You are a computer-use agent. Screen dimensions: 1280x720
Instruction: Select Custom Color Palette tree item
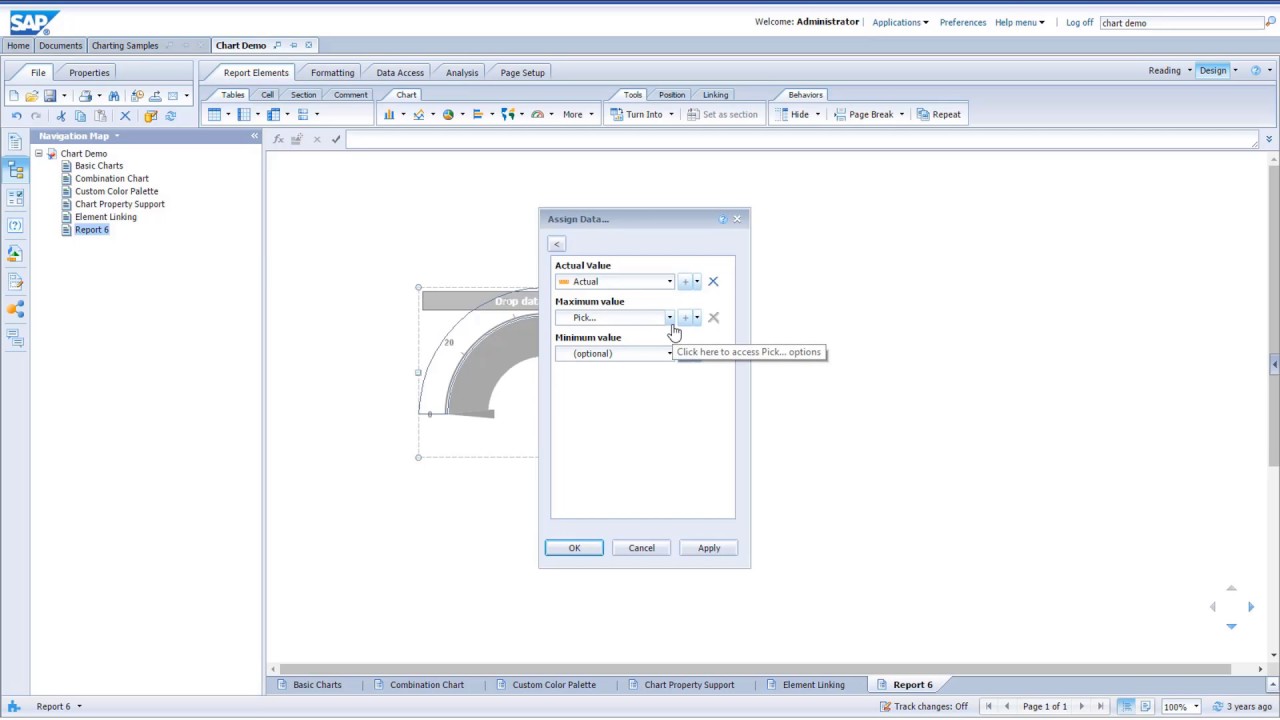pos(116,192)
